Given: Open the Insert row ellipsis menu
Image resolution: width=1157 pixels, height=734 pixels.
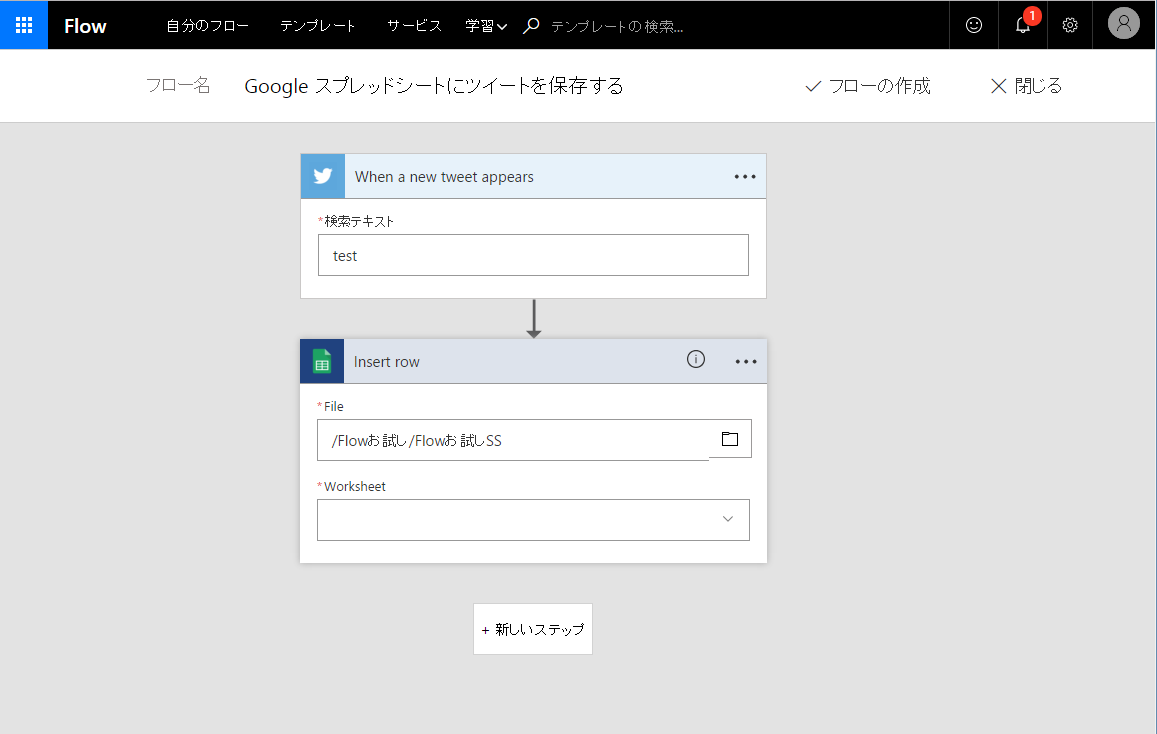Looking at the screenshot, I should coord(746,361).
